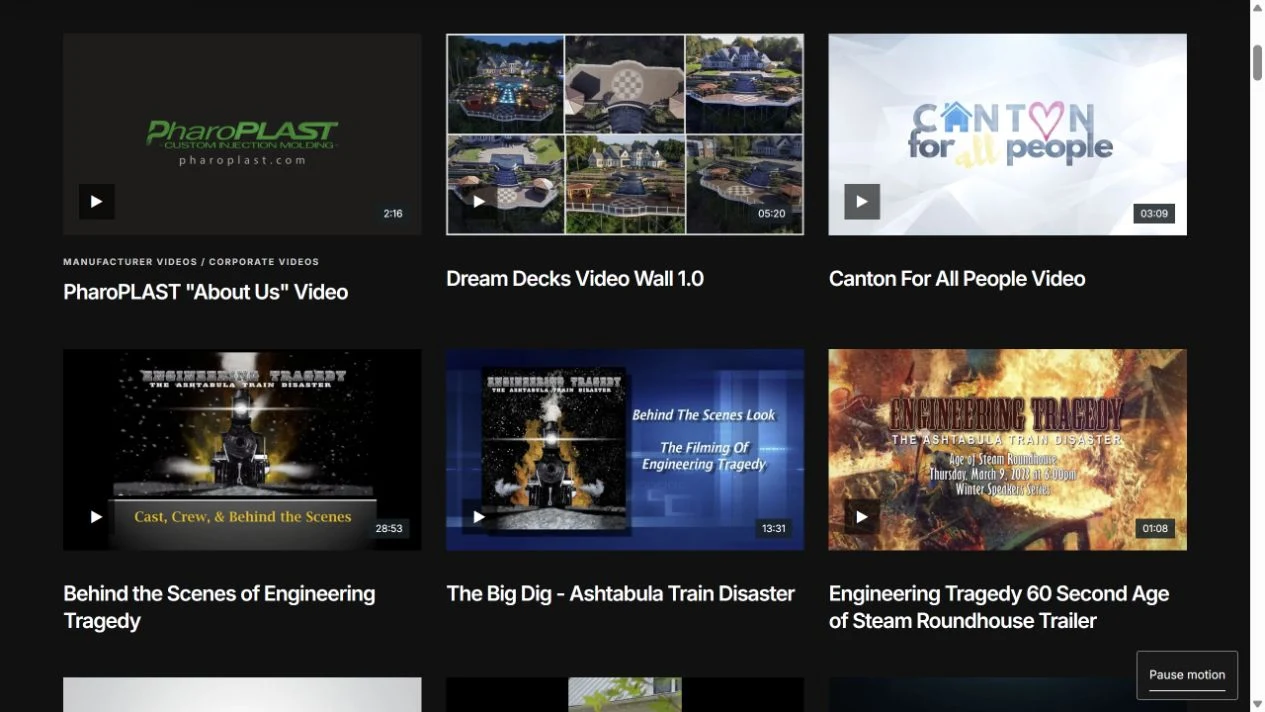This screenshot has height=712, width=1265.
Task: Open Engineering Tragedy 60 Second trailer title
Action: coord(999,607)
